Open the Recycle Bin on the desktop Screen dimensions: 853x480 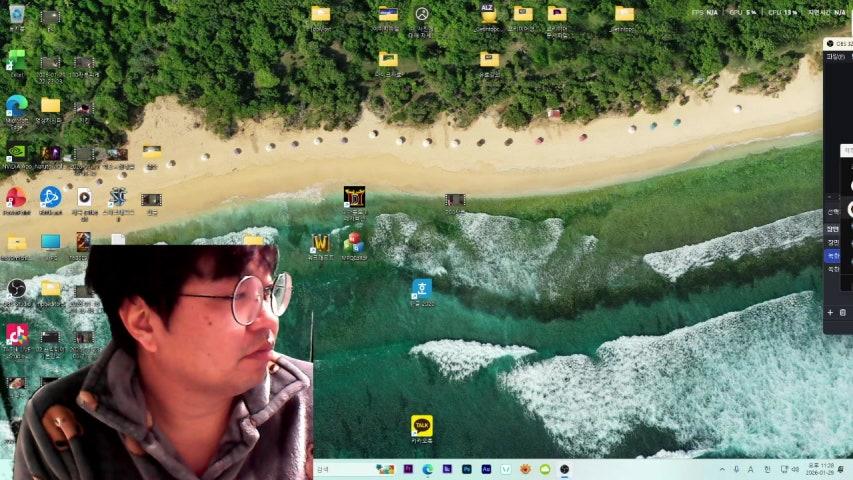tap(17, 15)
